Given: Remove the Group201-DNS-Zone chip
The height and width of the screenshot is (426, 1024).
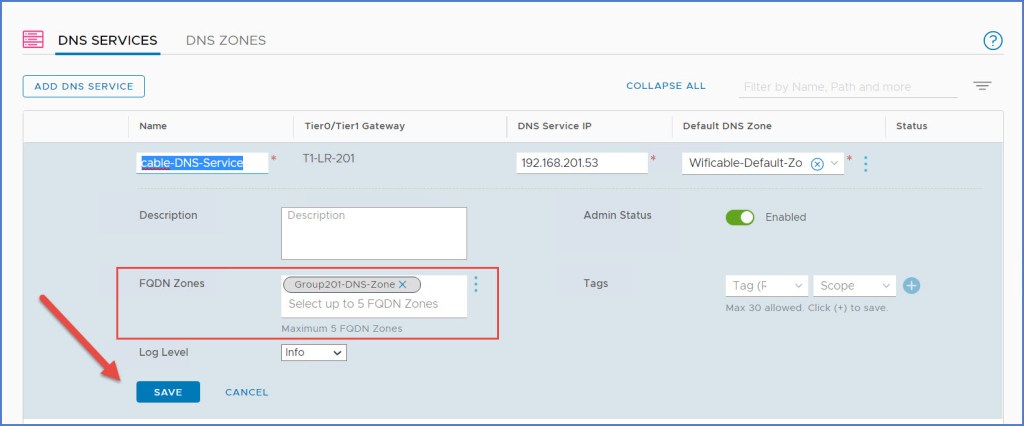Looking at the screenshot, I should tap(402, 284).
